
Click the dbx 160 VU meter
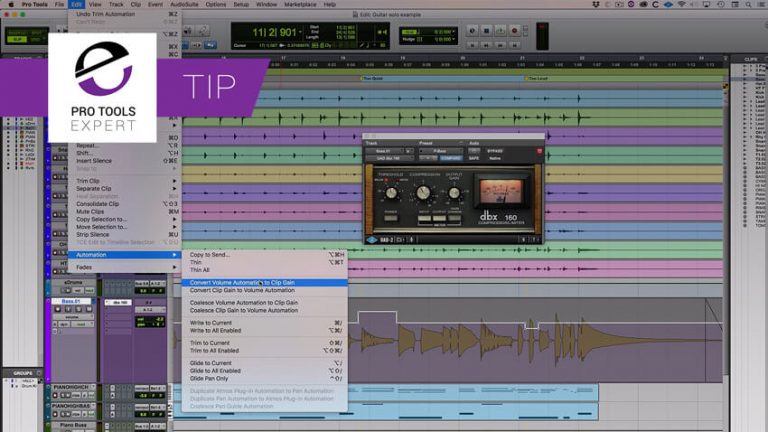pos(501,191)
